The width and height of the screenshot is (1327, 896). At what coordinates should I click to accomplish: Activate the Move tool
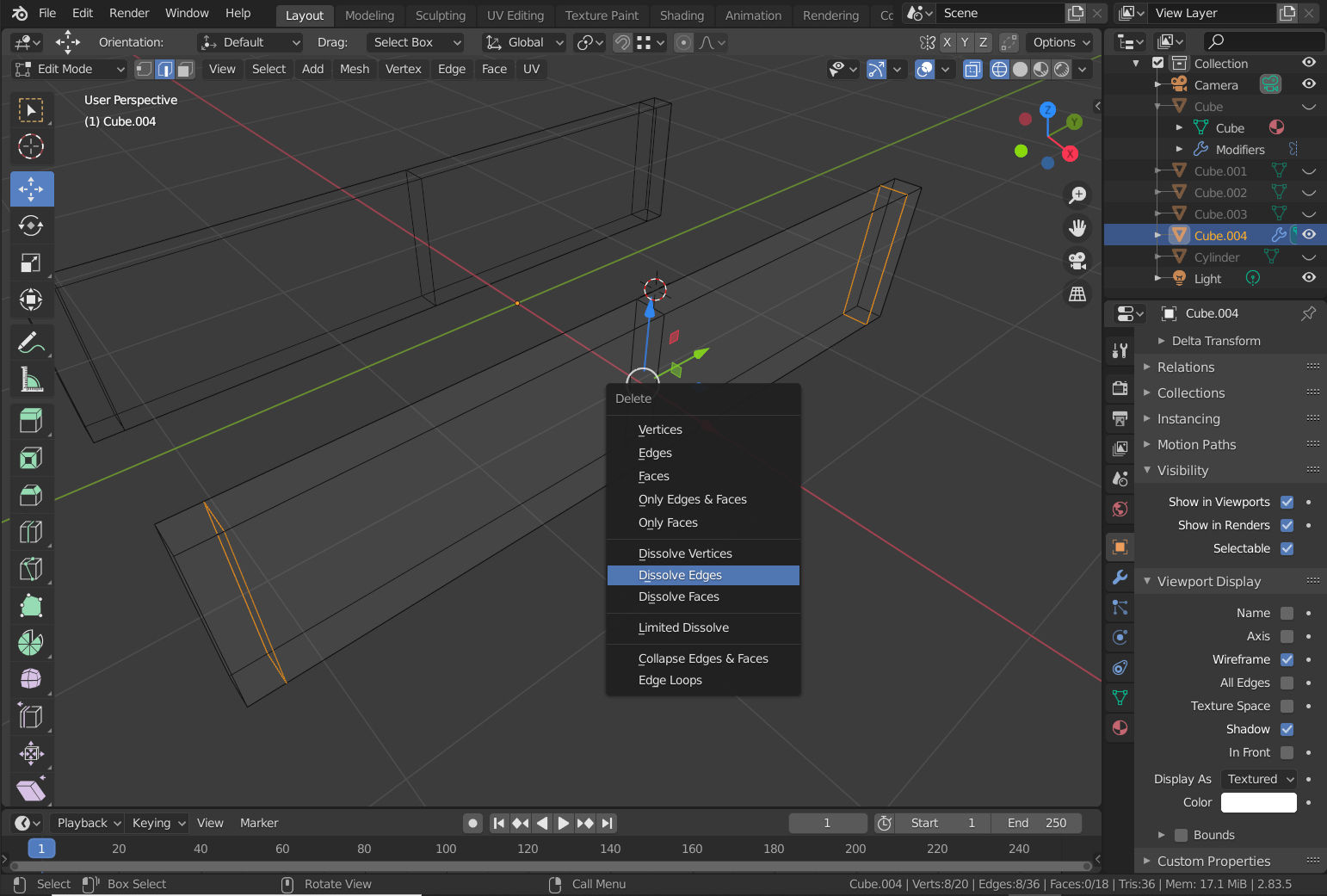(x=32, y=188)
